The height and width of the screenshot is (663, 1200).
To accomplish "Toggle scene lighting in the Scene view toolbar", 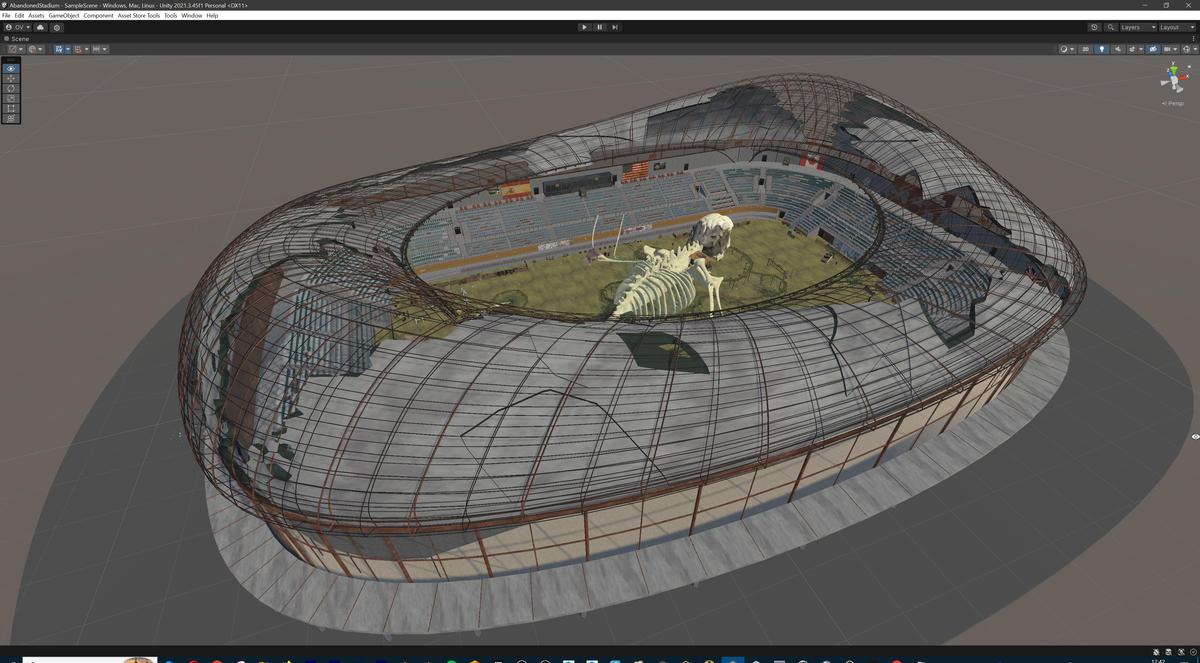I will pyautogui.click(x=1103, y=48).
